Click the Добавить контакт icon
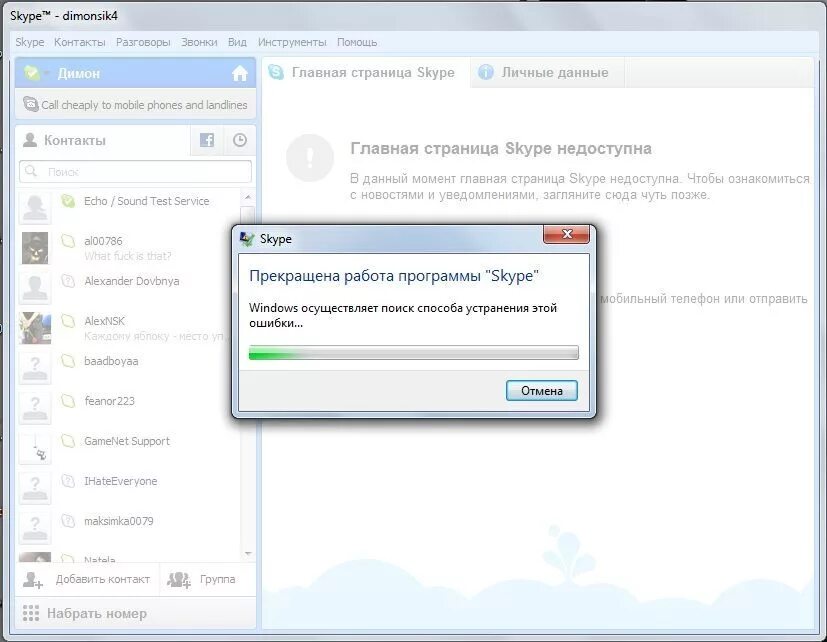The height and width of the screenshot is (642, 827). 33,580
